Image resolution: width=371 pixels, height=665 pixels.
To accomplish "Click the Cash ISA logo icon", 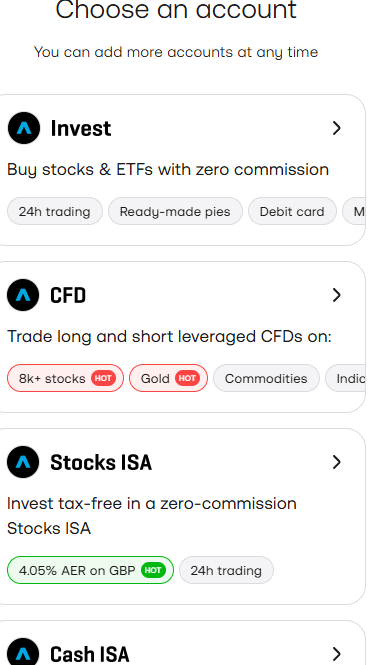I will point(23,651).
